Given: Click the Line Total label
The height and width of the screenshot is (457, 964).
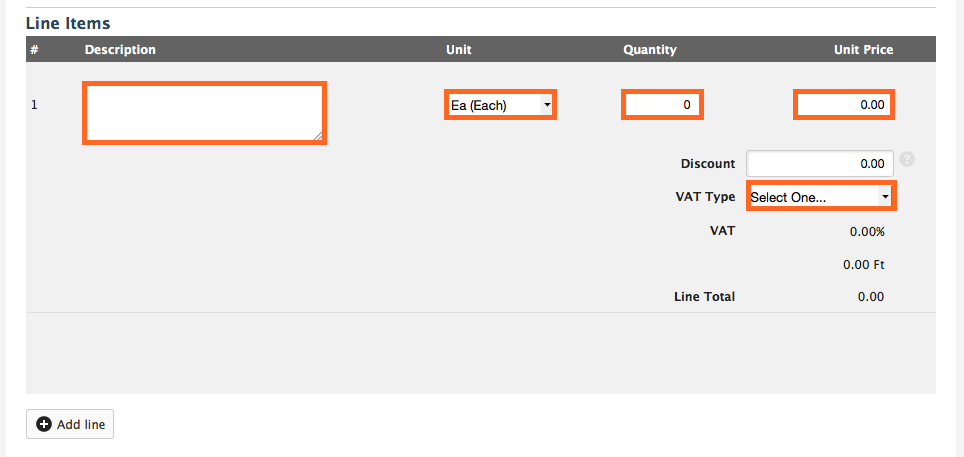Looking at the screenshot, I should click(x=705, y=296).
